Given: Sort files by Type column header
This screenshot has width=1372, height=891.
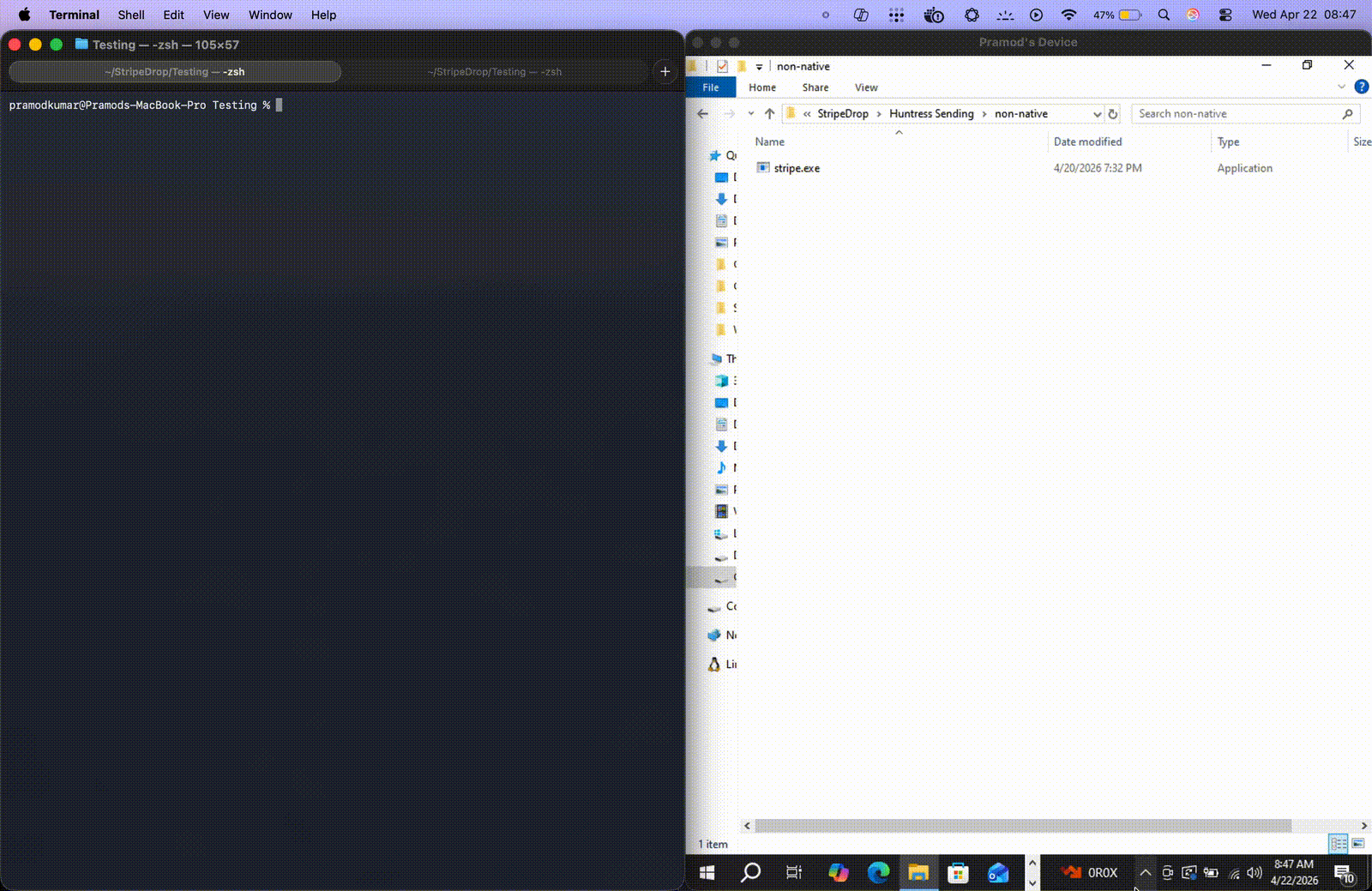Looking at the screenshot, I should click(x=1228, y=141).
